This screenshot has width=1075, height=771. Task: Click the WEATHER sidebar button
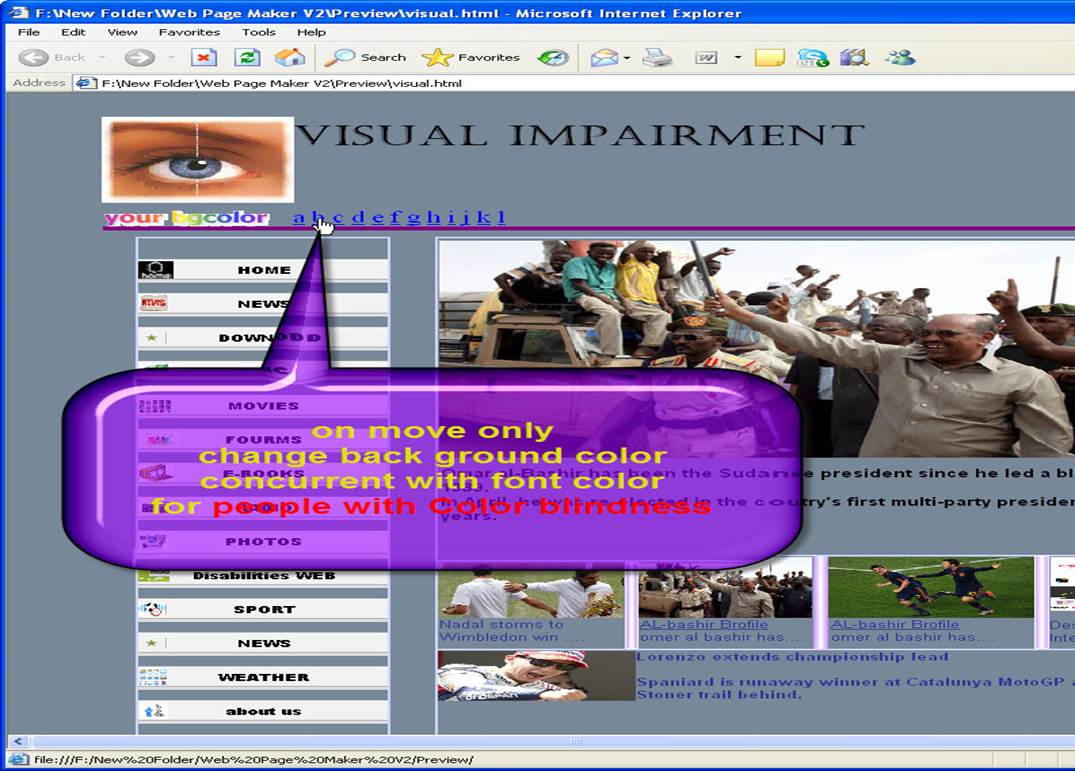click(x=263, y=678)
